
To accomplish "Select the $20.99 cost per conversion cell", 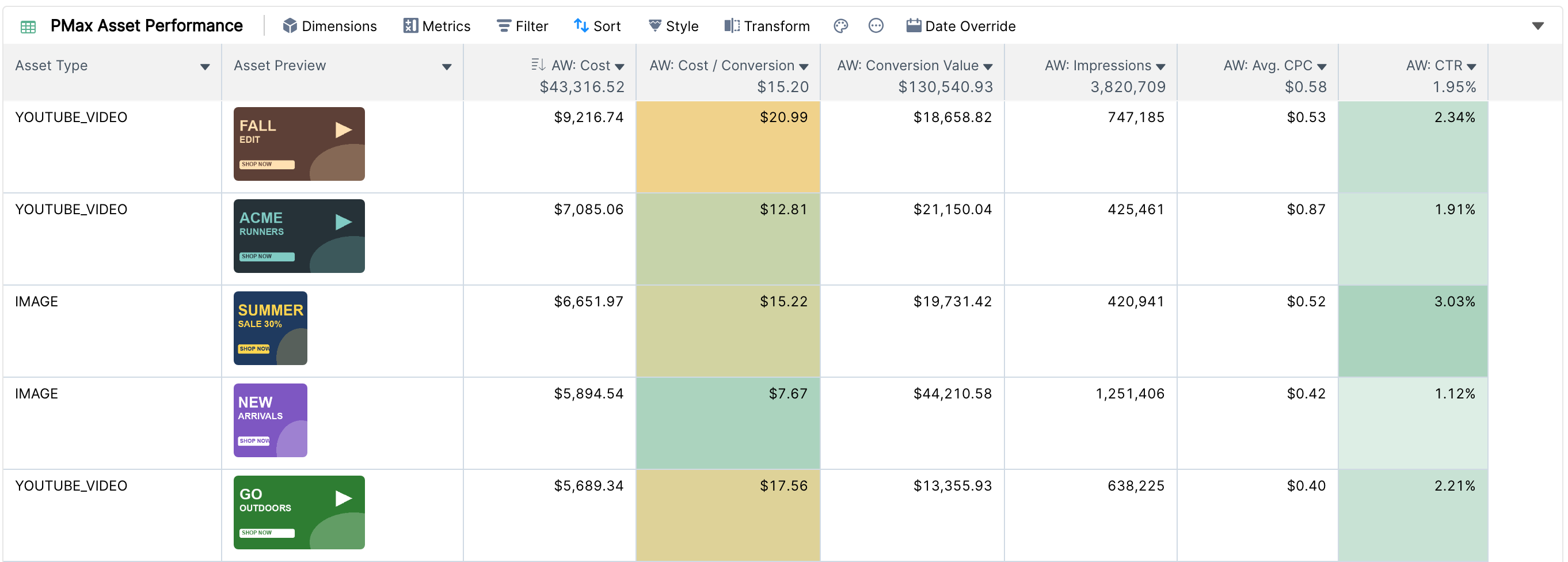I will click(x=728, y=147).
